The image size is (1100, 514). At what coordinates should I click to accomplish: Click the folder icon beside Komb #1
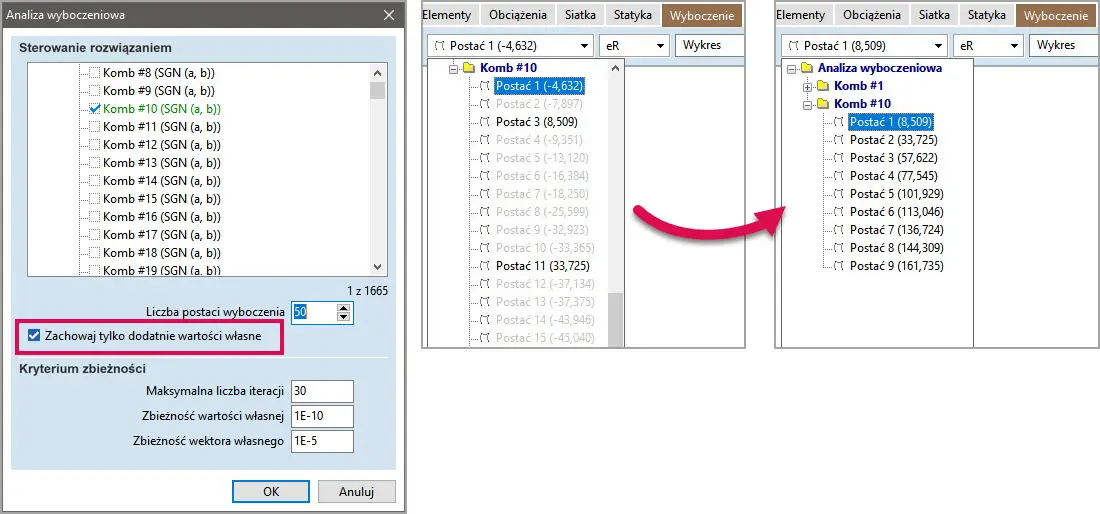point(824,86)
